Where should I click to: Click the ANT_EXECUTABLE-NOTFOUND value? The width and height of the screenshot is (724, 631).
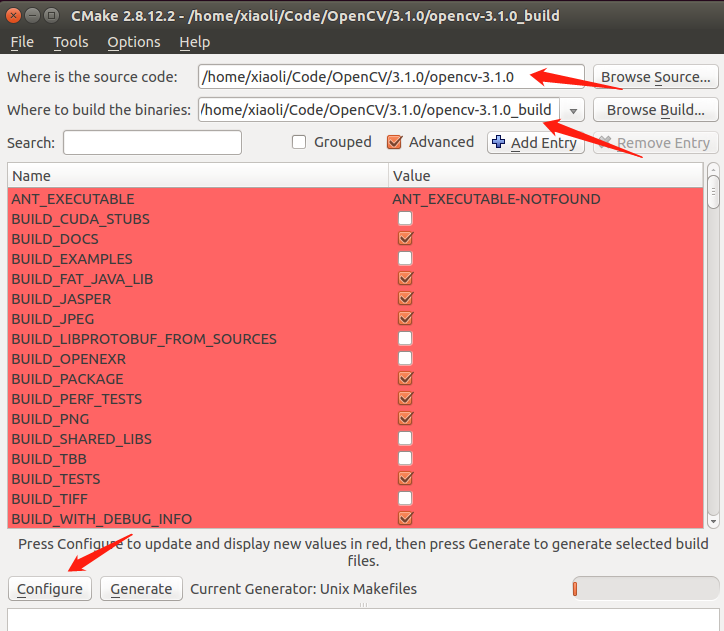click(x=496, y=199)
